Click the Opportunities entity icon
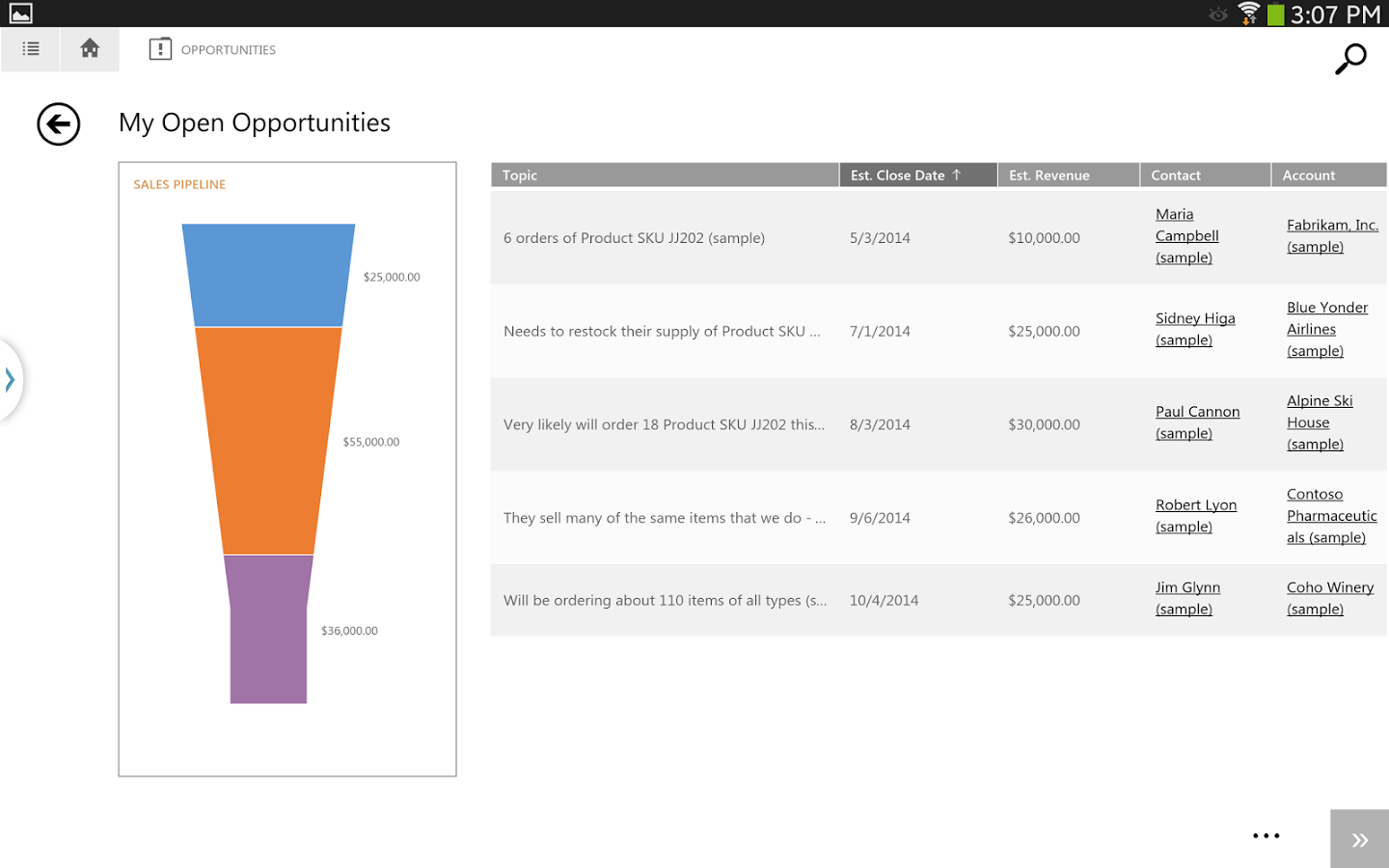Viewport: 1389px width, 868px height. tap(160, 49)
